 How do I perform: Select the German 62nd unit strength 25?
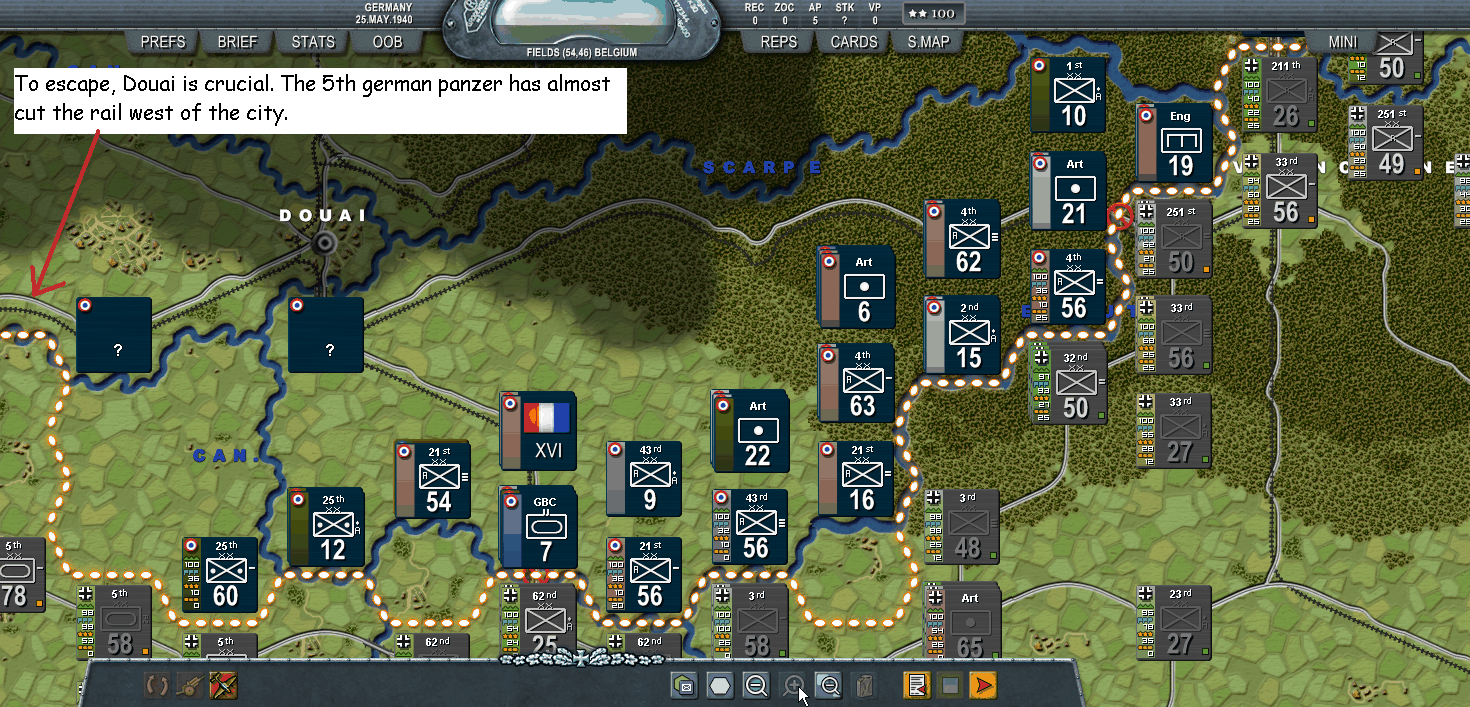[x=538, y=623]
